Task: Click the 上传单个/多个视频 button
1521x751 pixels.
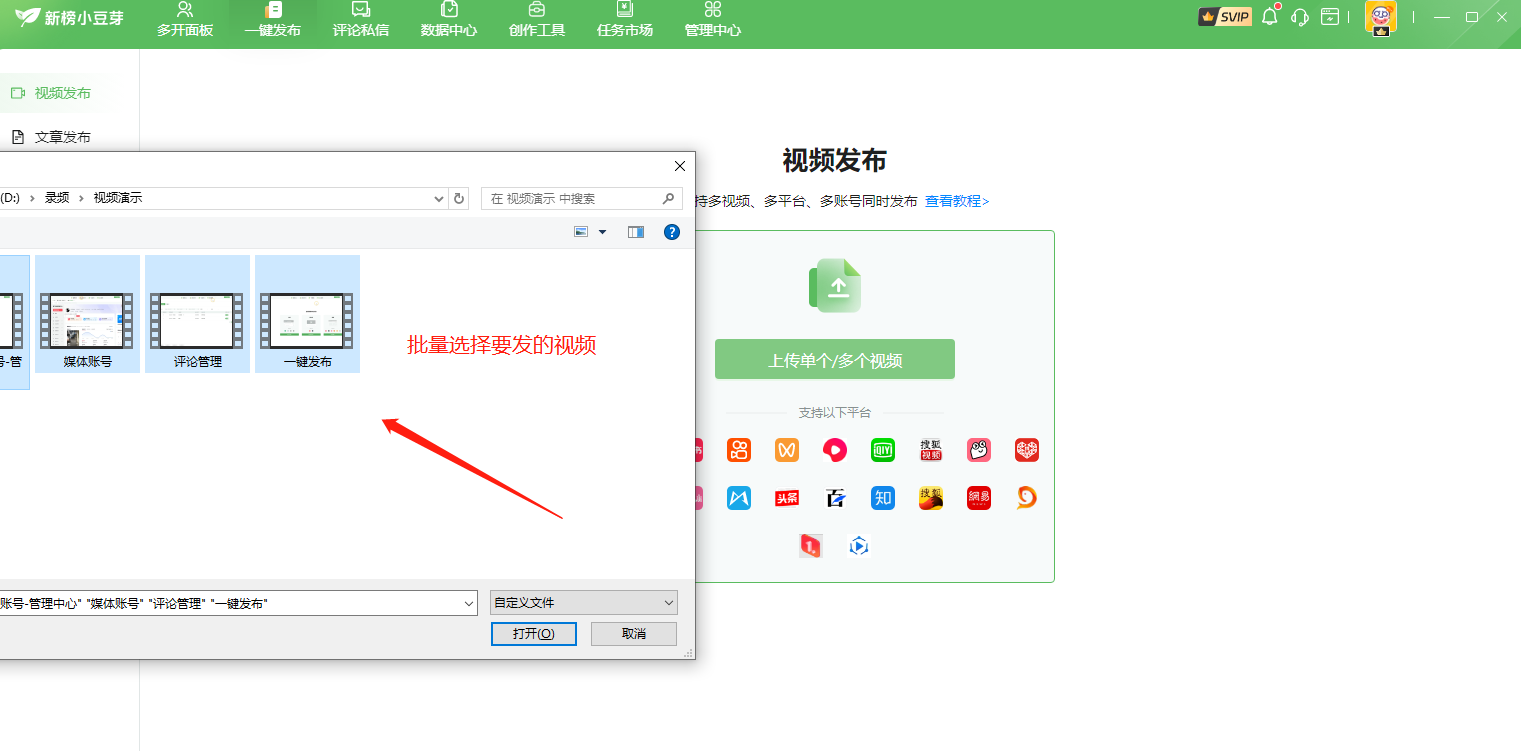Action: coord(835,360)
